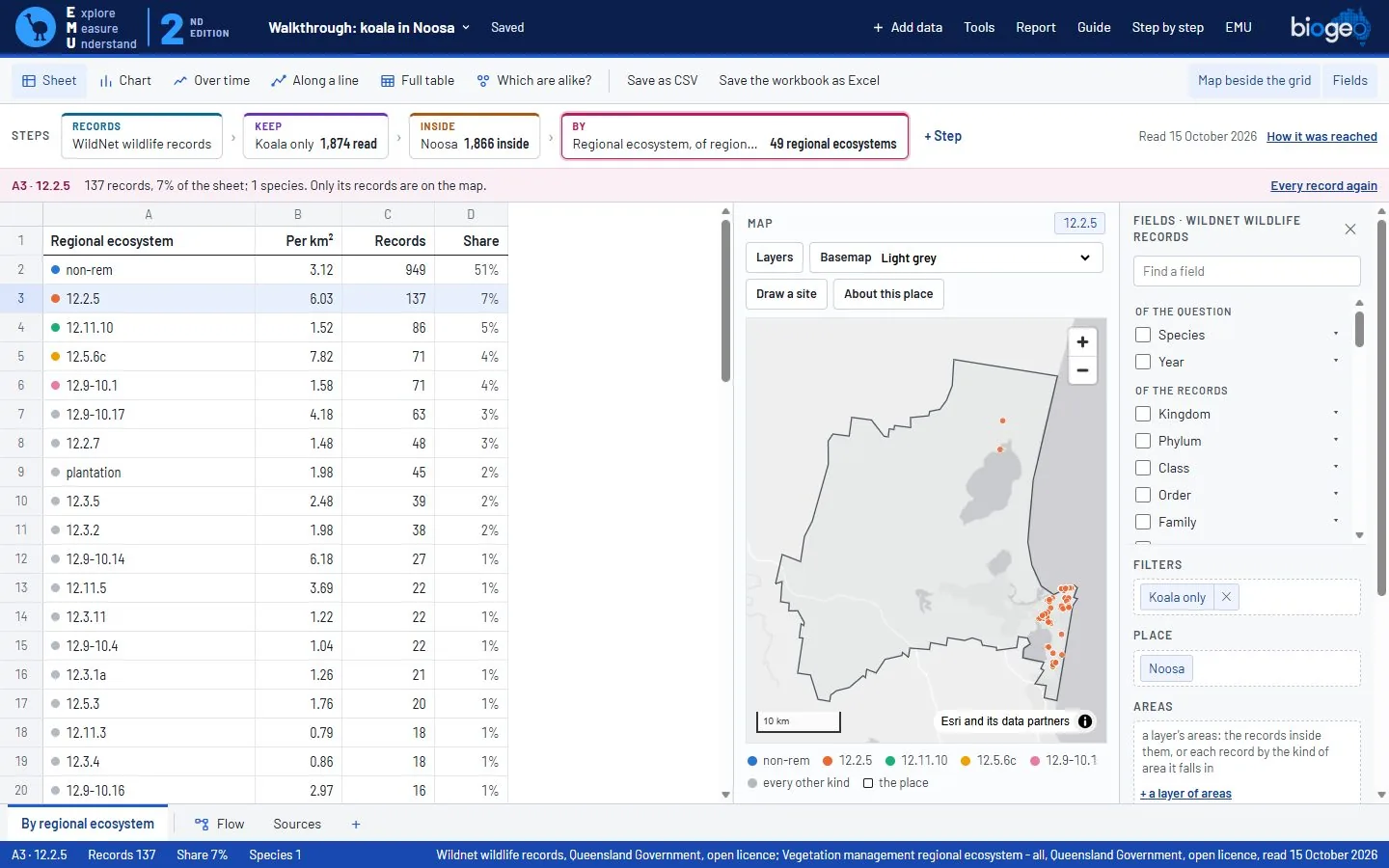Expand options arrow for Year field
The height and width of the screenshot is (868, 1389).
point(1336,362)
